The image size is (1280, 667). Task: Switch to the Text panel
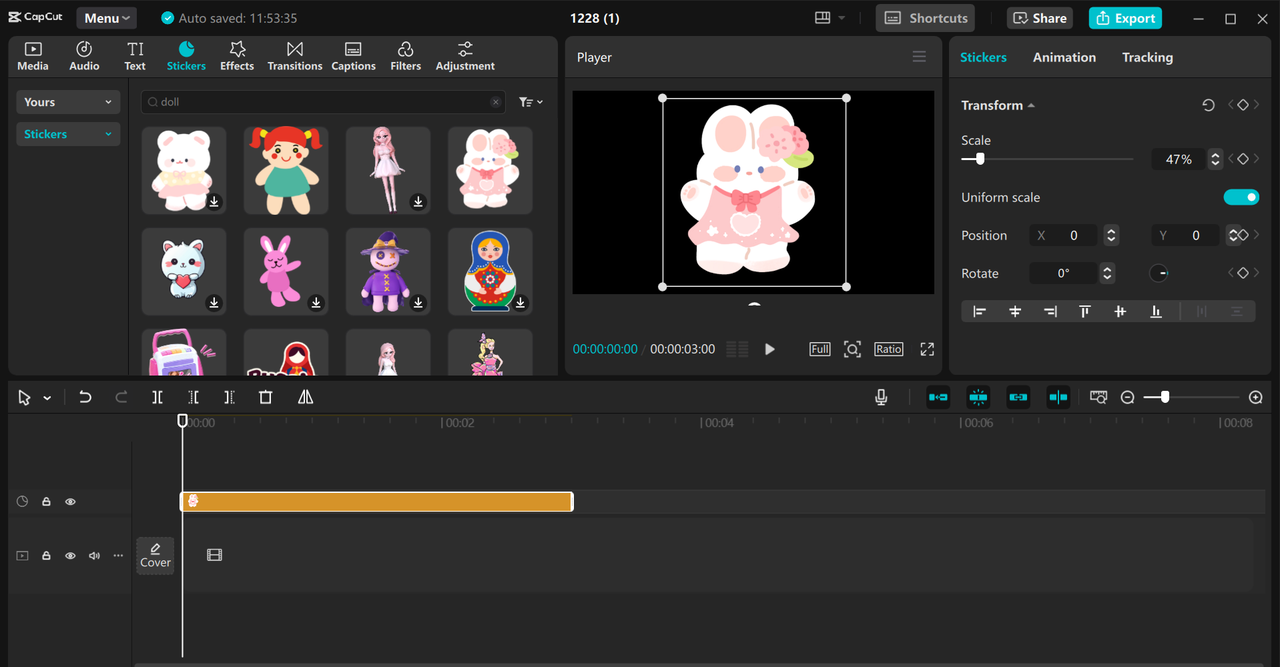point(135,56)
